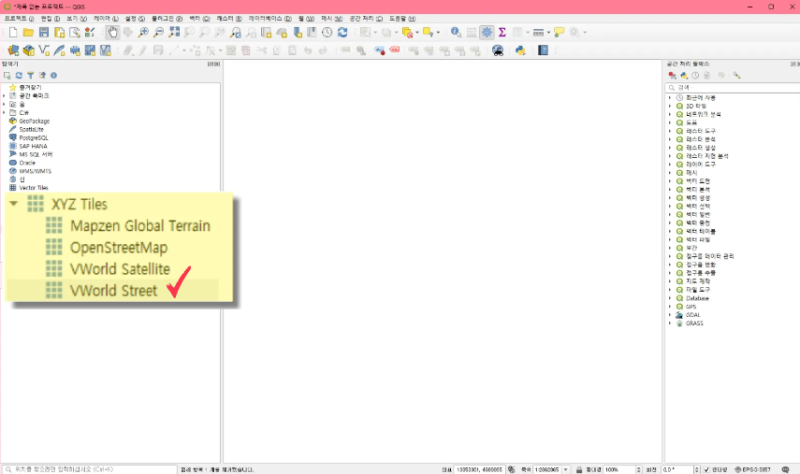Open the 레이어 (Layer) menu
The width and height of the screenshot is (800, 474).
pyautogui.click(x=106, y=18)
